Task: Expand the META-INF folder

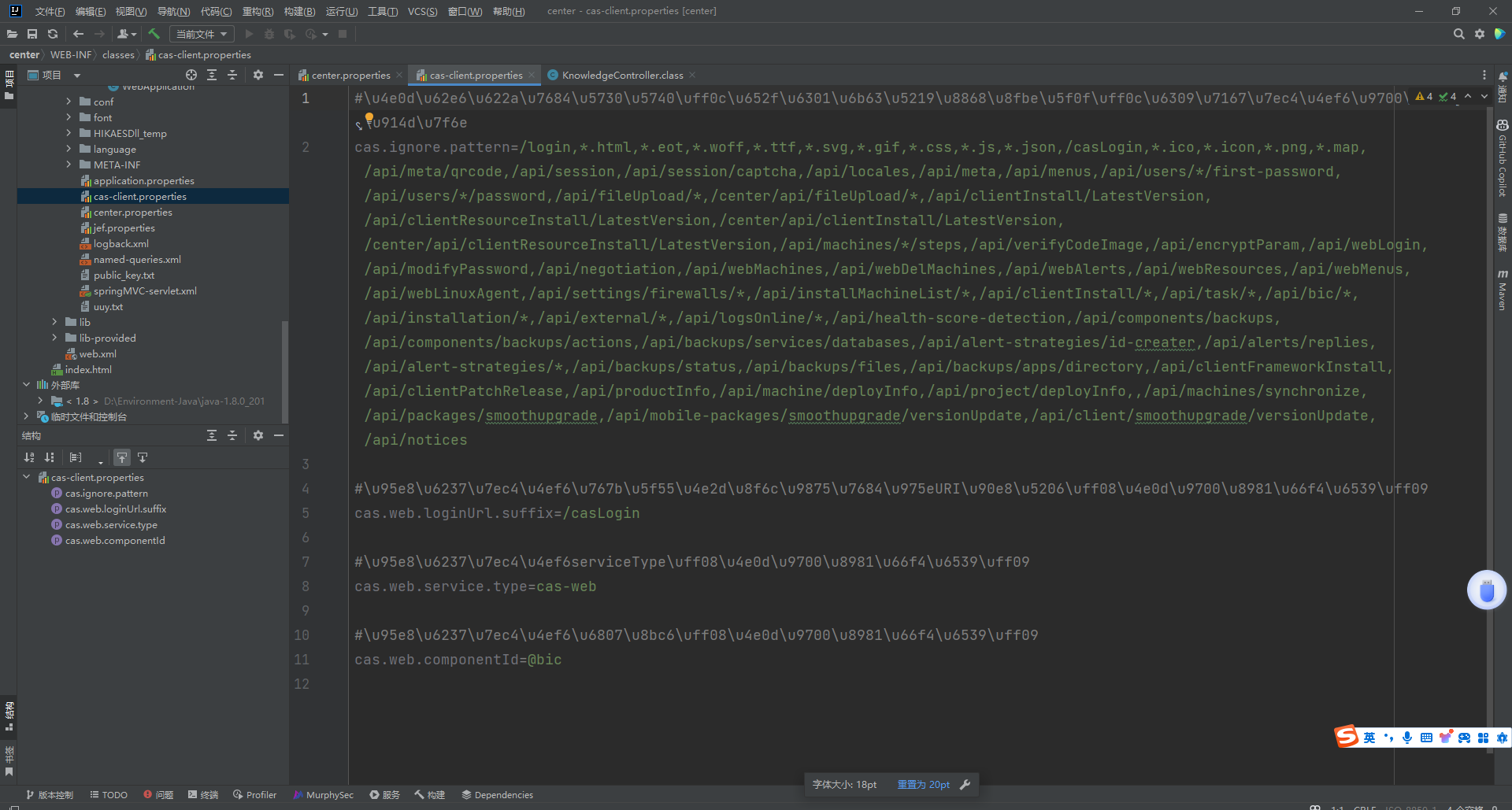Action: click(x=69, y=165)
